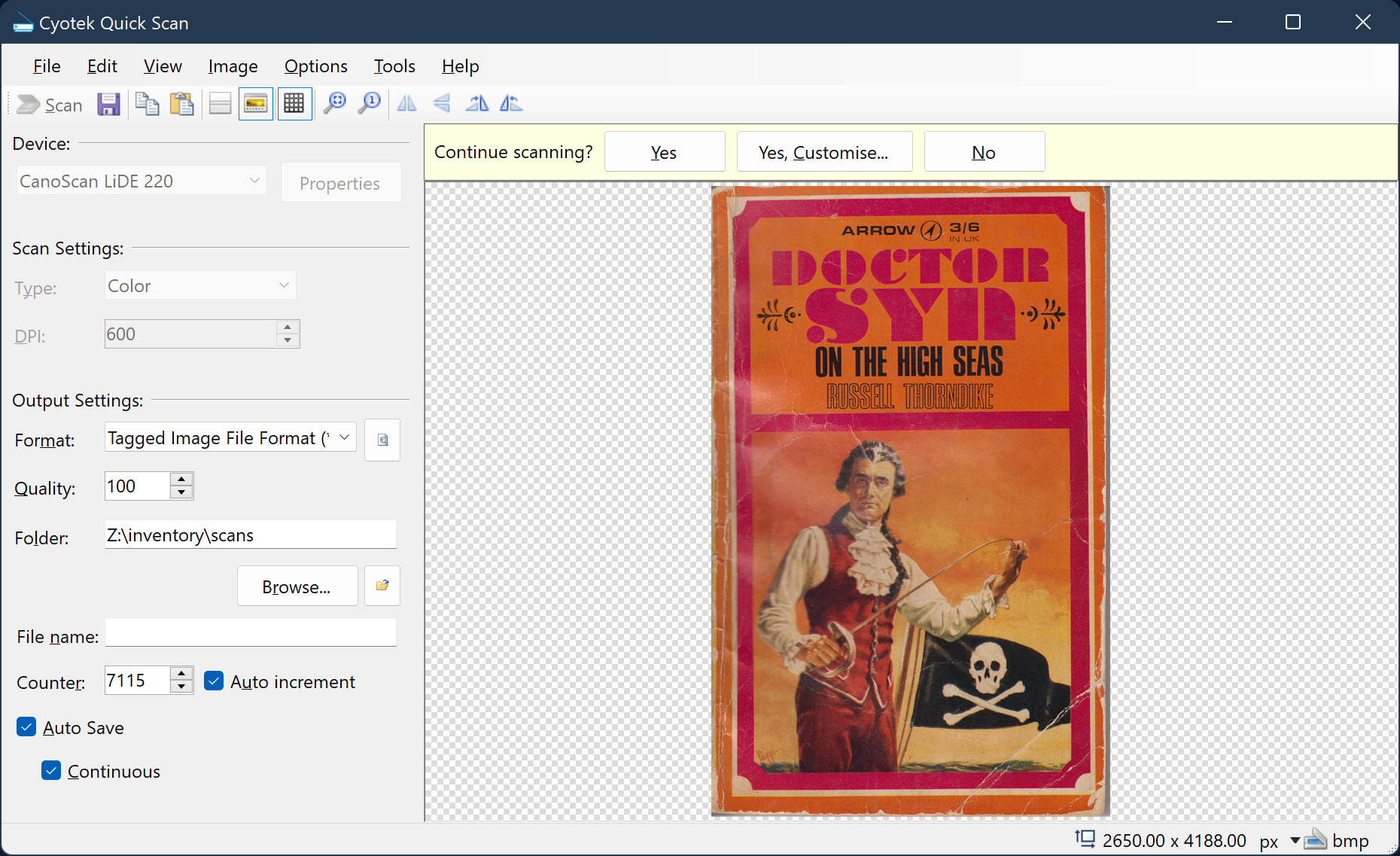Click the Yes, Customise... button
The image size is (1400, 856).
[824, 152]
